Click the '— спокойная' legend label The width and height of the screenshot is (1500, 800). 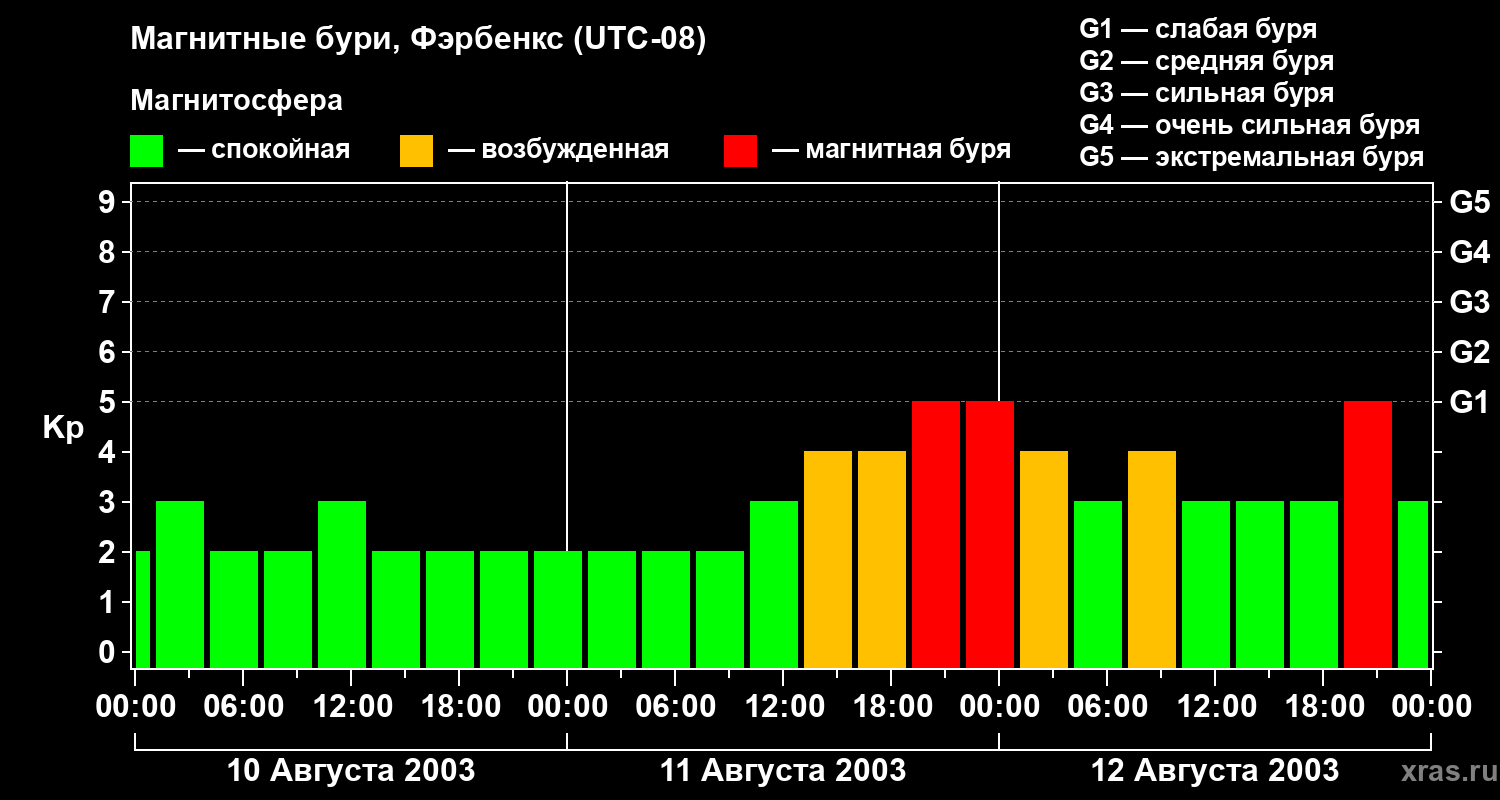click(x=264, y=150)
